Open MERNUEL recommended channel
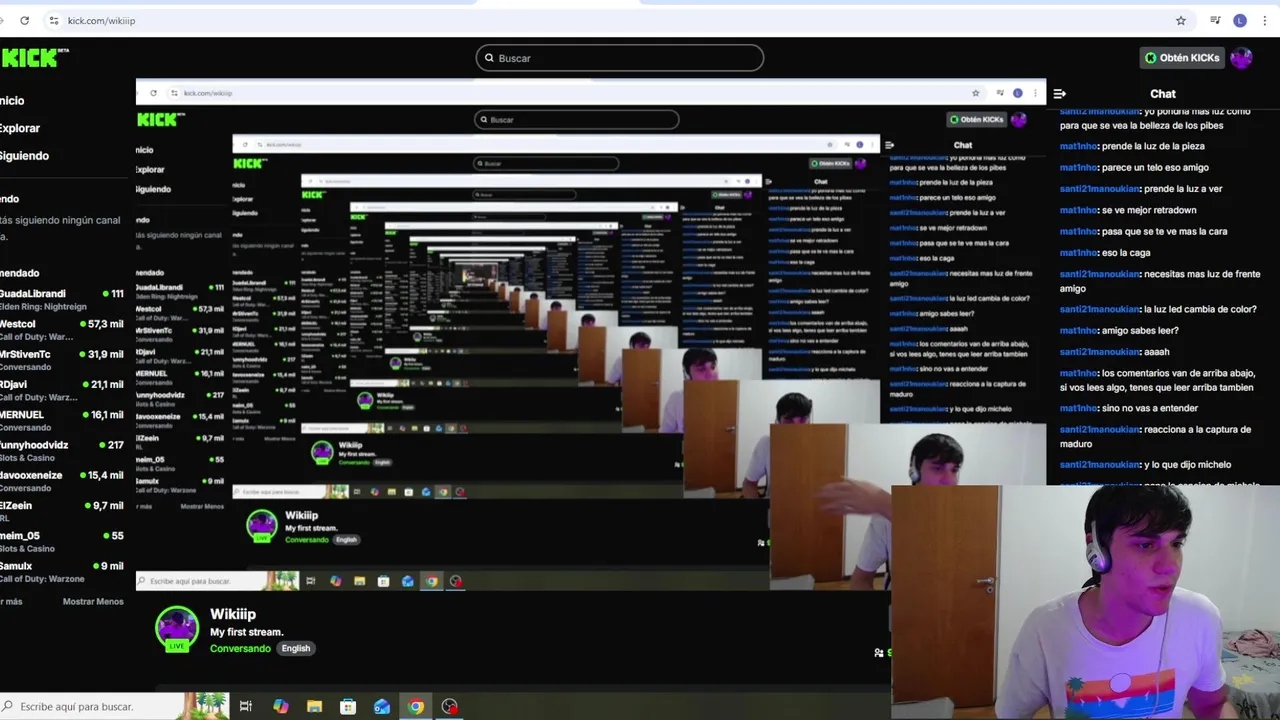Screen dimensions: 1280x720 click(x=62, y=420)
